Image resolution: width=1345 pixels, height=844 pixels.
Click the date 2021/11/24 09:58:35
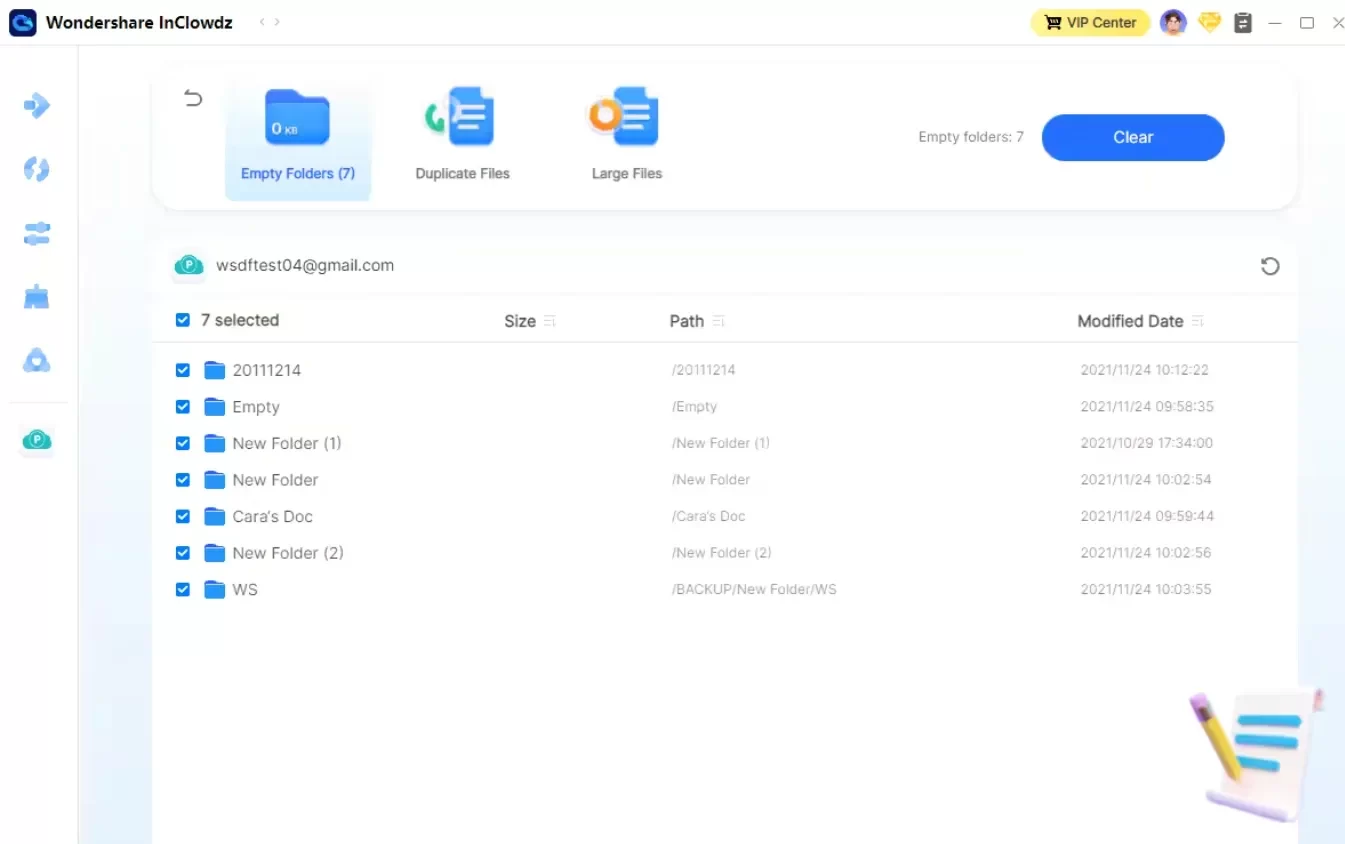click(1147, 407)
